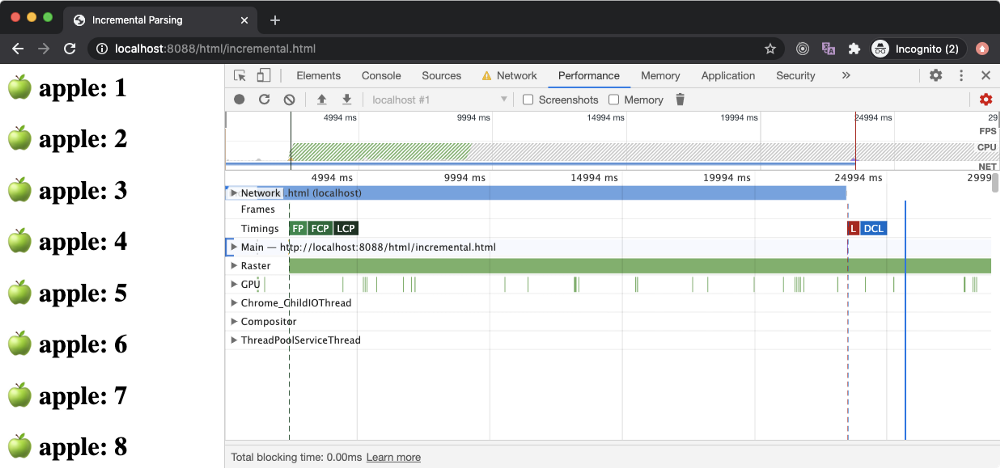Click the translate extension icon
Image resolution: width=1000 pixels, height=468 pixels.
pyautogui.click(x=828, y=48)
